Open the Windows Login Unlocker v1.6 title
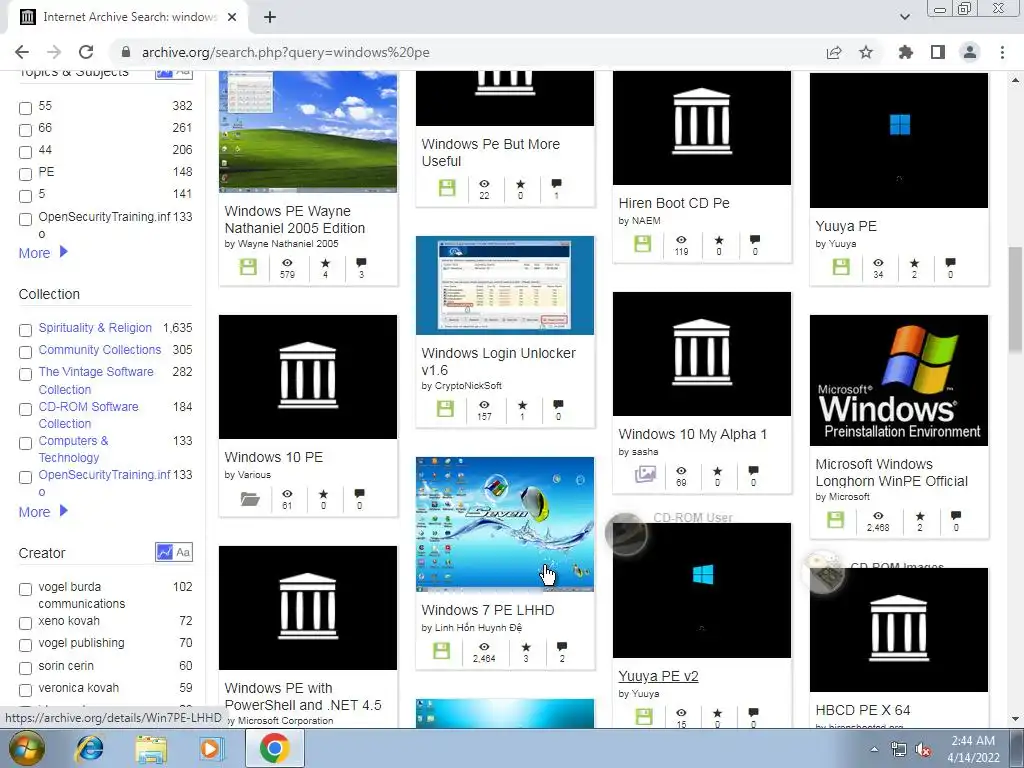1024x768 pixels. pyautogui.click(x=498, y=361)
